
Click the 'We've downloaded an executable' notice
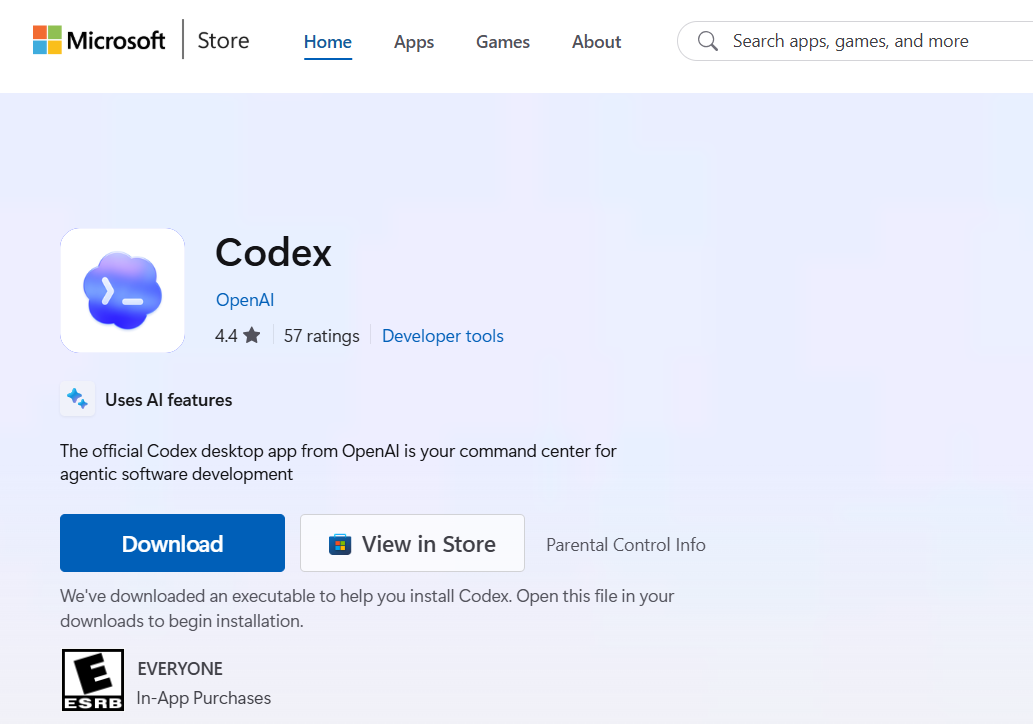click(x=367, y=608)
